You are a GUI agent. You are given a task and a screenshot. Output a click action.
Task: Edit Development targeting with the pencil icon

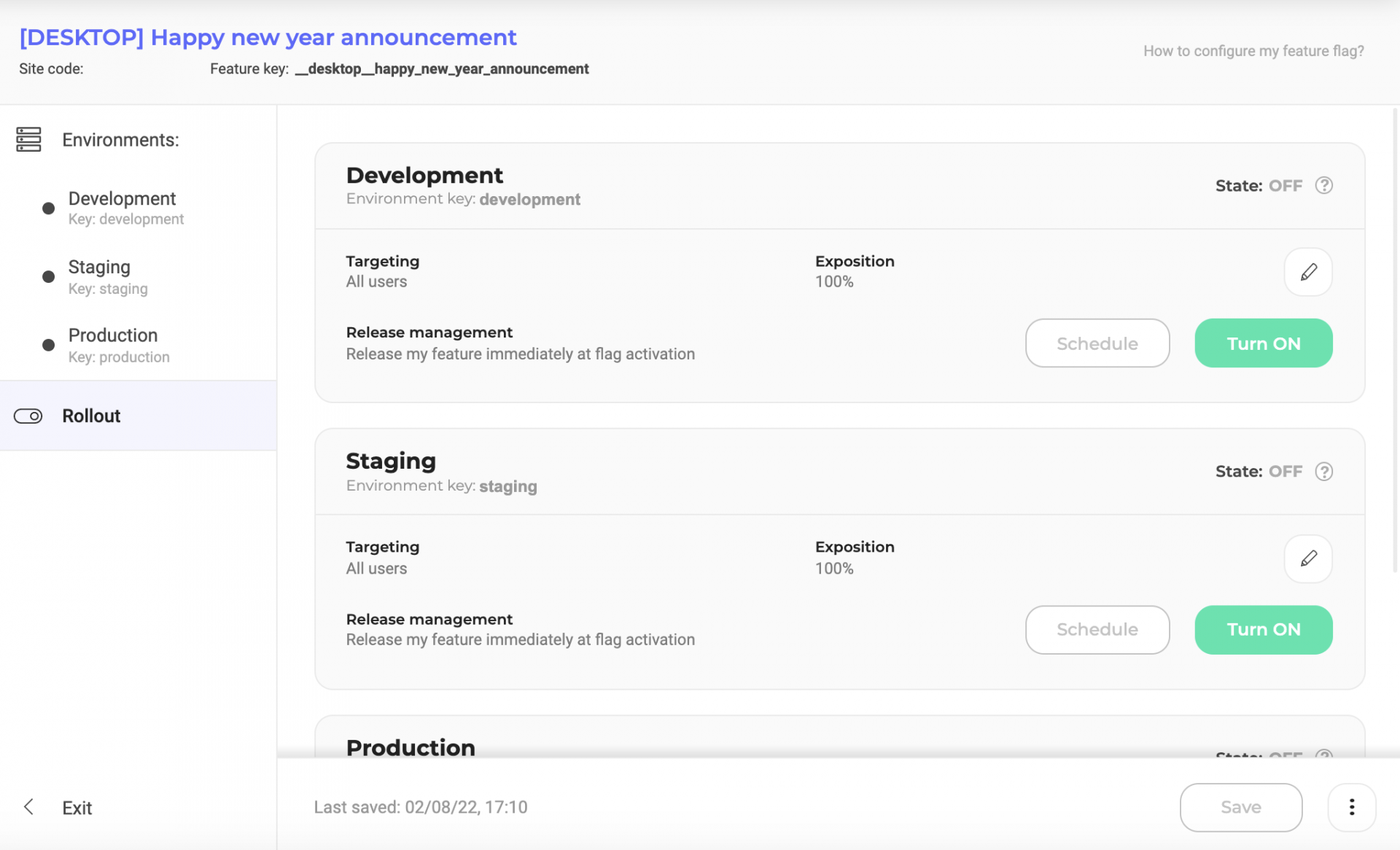[x=1308, y=272]
